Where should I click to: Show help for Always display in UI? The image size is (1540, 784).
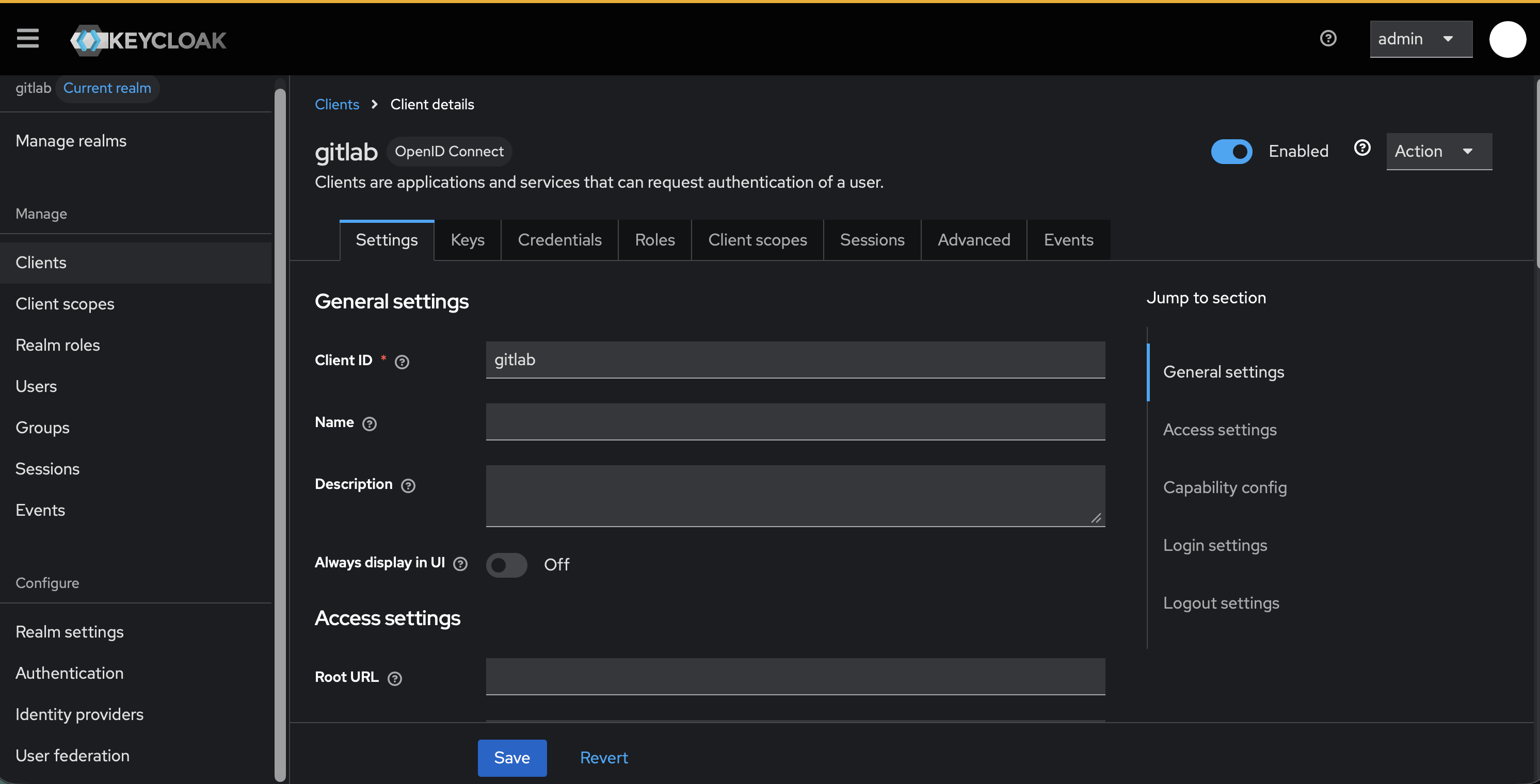[460, 563]
